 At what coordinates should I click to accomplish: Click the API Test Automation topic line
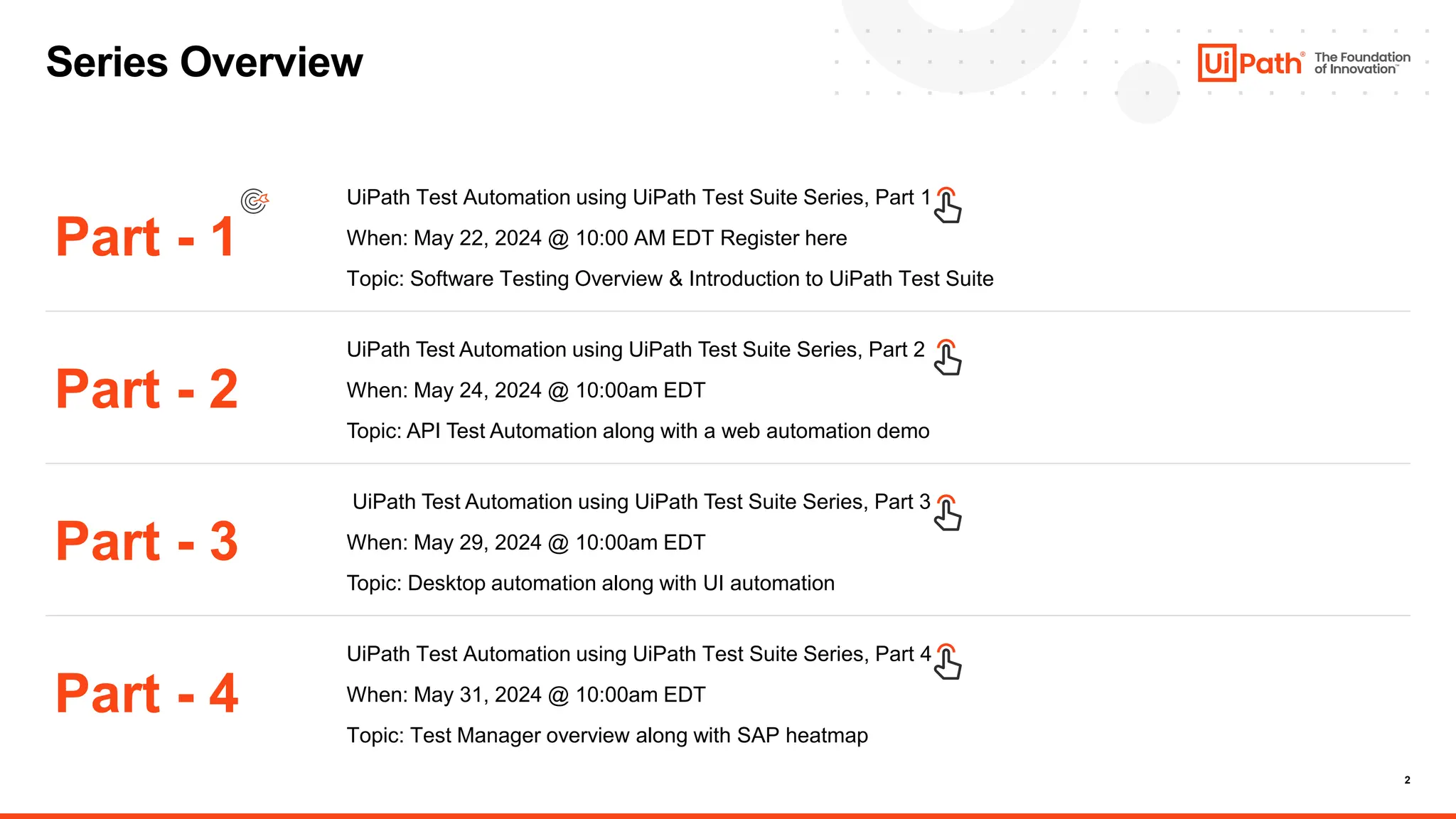click(637, 431)
